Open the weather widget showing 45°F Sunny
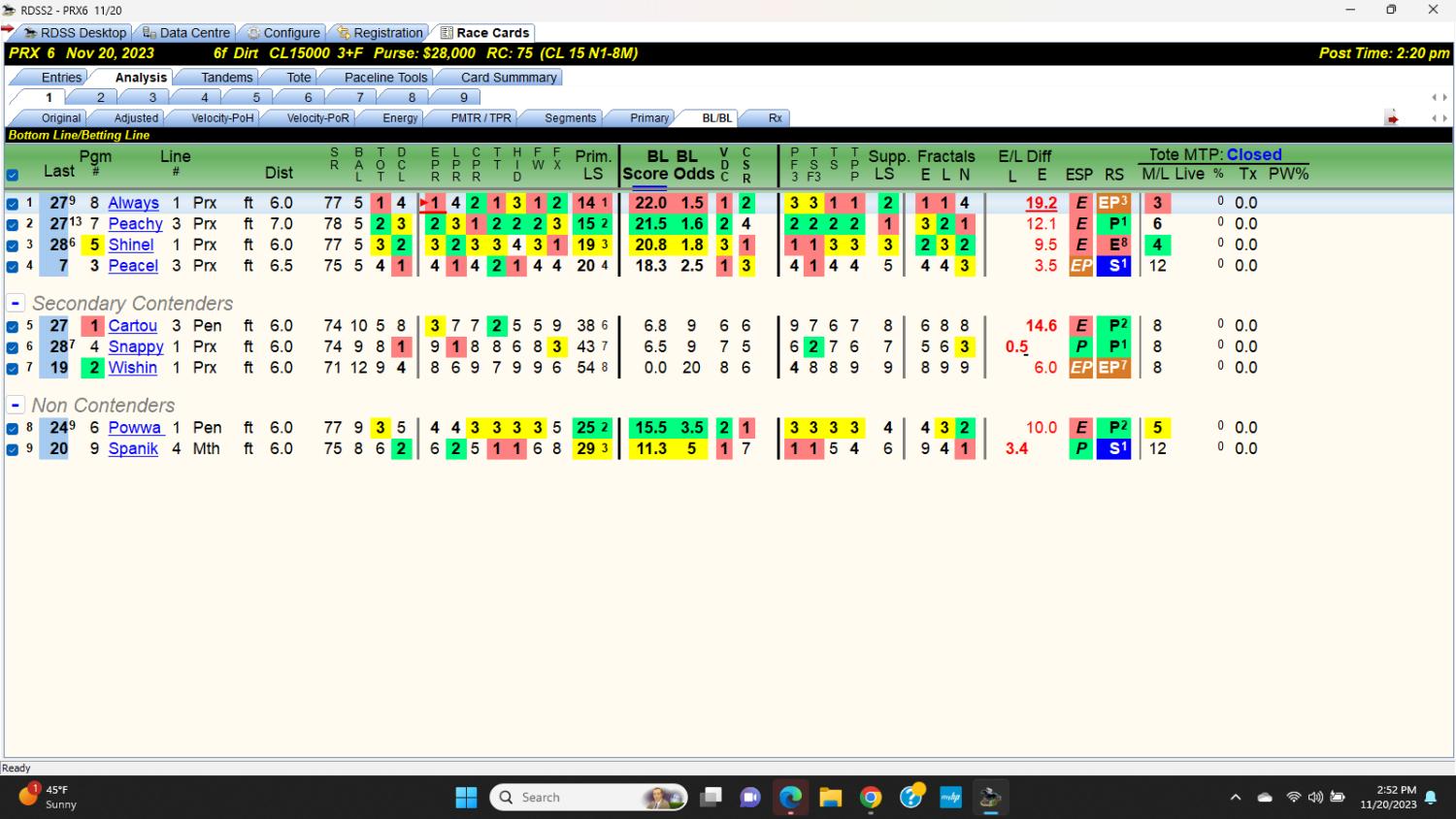The image size is (1456, 819). tap(49, 797)
